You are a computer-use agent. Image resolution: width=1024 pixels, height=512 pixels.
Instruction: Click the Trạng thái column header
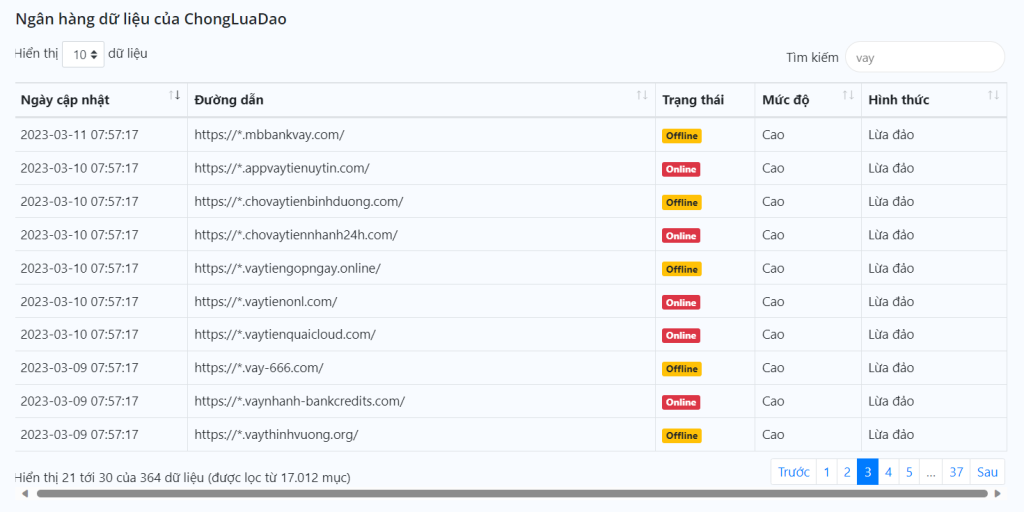point(693,100)
